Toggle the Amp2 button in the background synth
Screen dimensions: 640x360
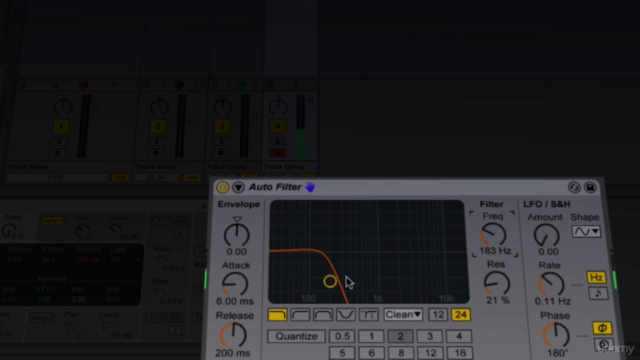pos(42,318)
